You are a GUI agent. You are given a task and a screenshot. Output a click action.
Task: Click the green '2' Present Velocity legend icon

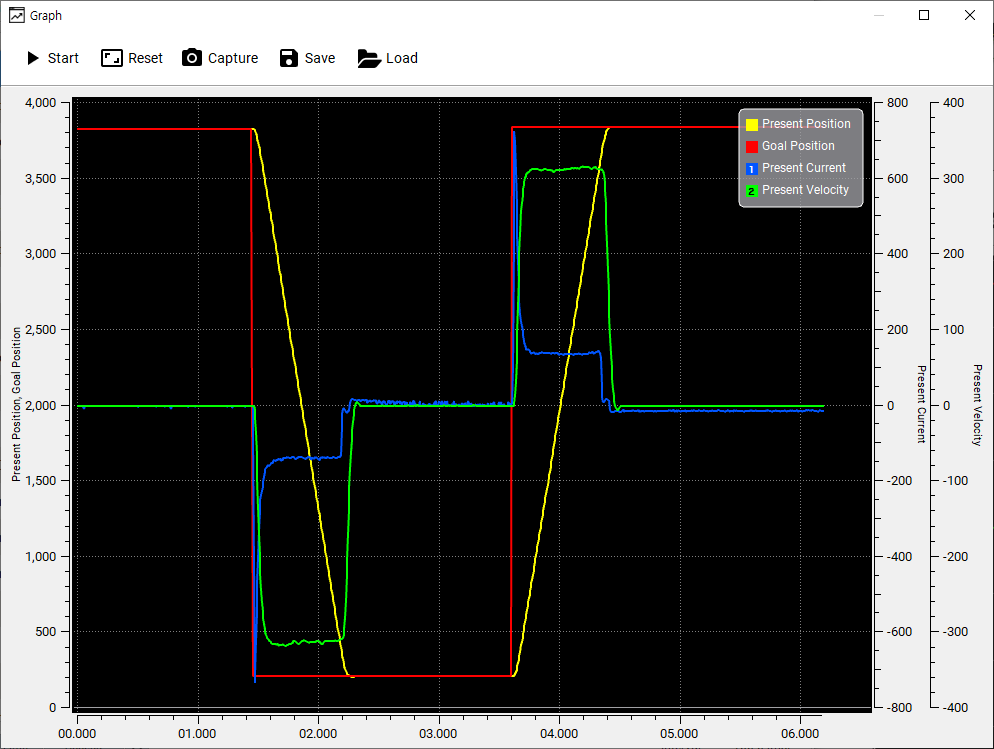click(751, 190)
